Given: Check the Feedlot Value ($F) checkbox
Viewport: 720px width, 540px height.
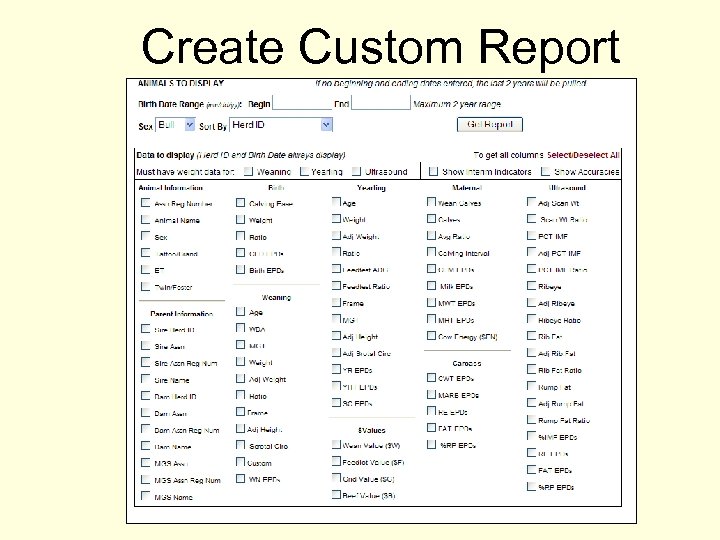Looking at the screenshot, I should (x=336, y=461).
